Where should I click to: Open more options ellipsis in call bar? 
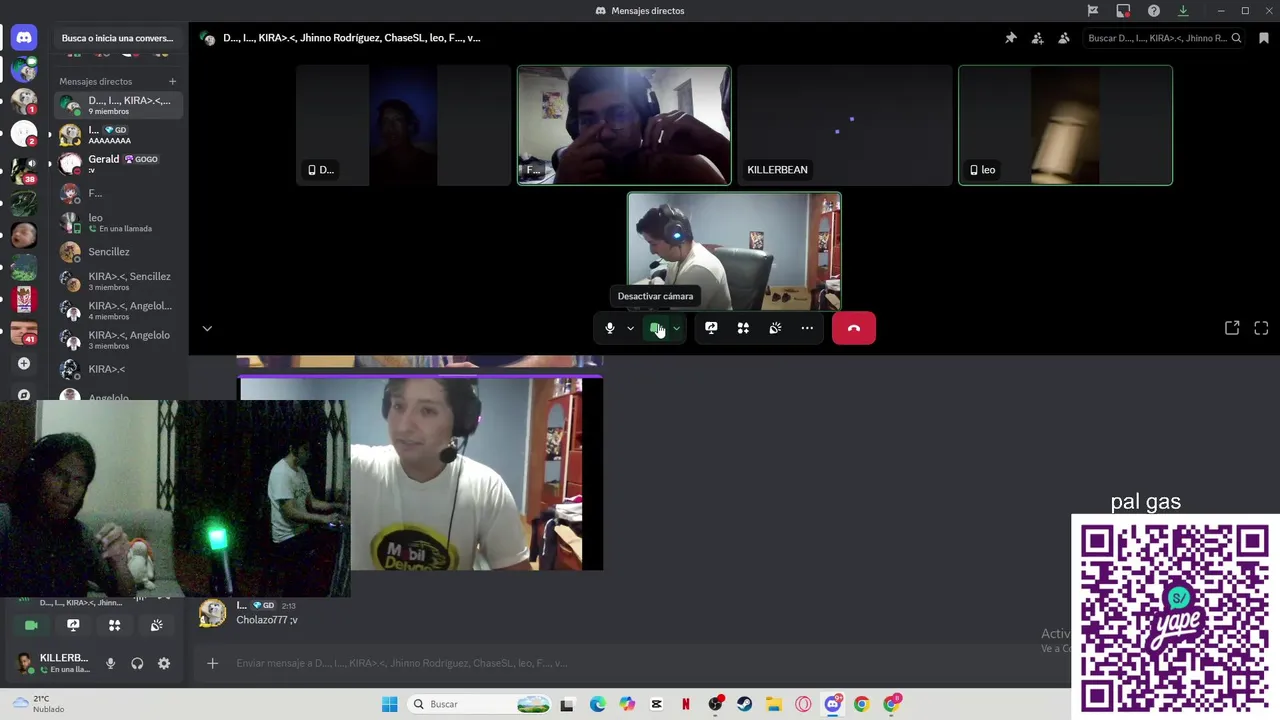click(x=807, y=328)
